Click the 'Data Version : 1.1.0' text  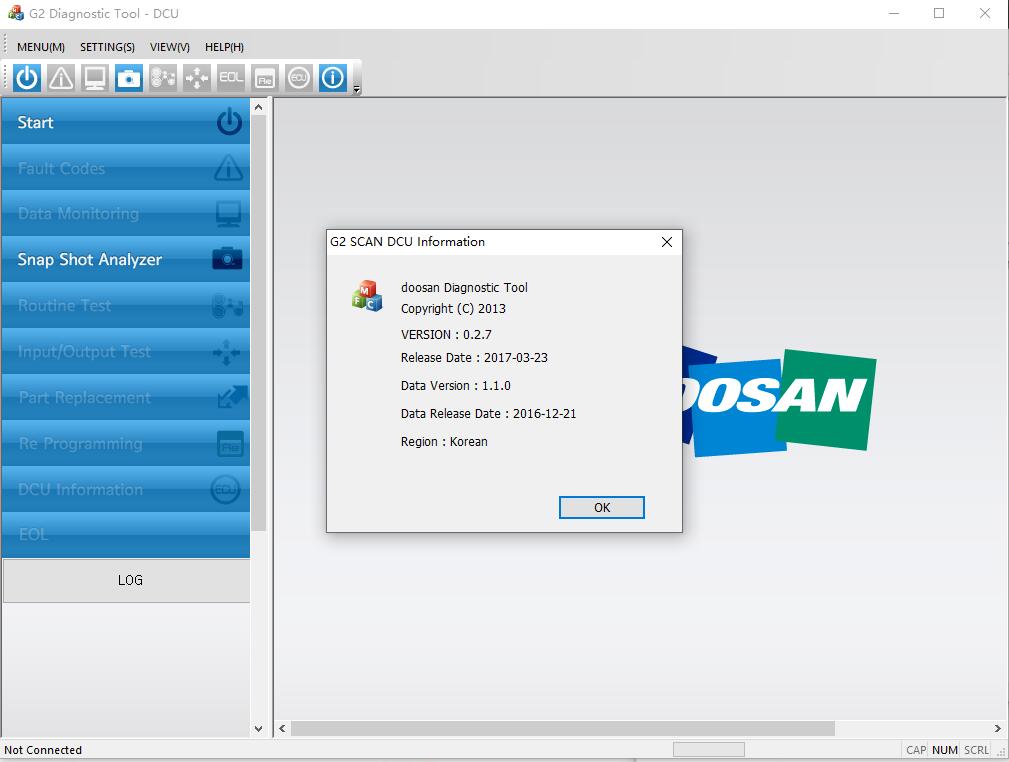coord(456,386)
